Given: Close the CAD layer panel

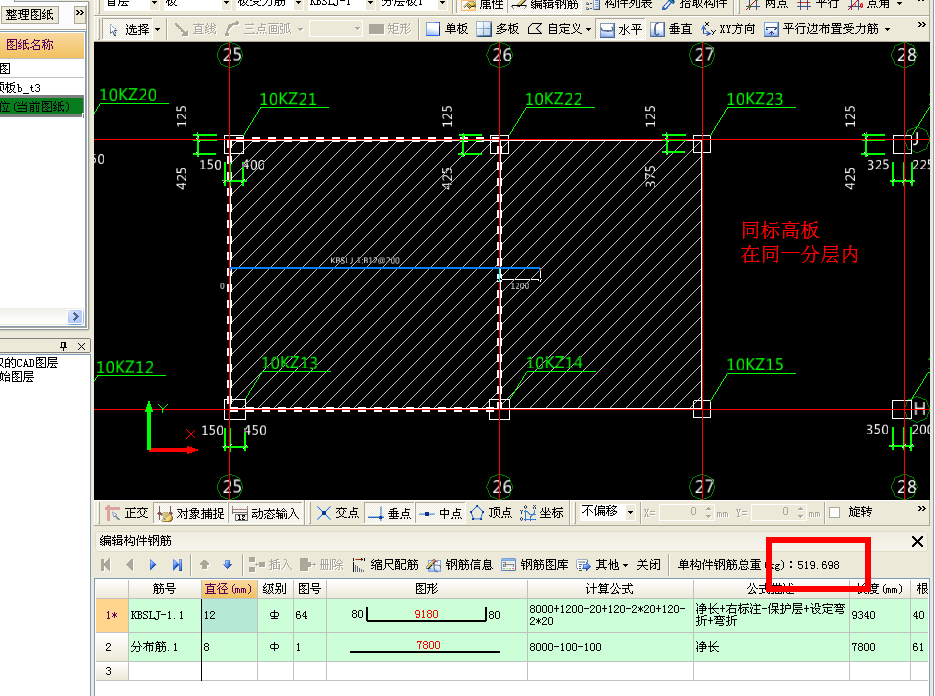Looking at the screenshot, I should click(82, 346).
